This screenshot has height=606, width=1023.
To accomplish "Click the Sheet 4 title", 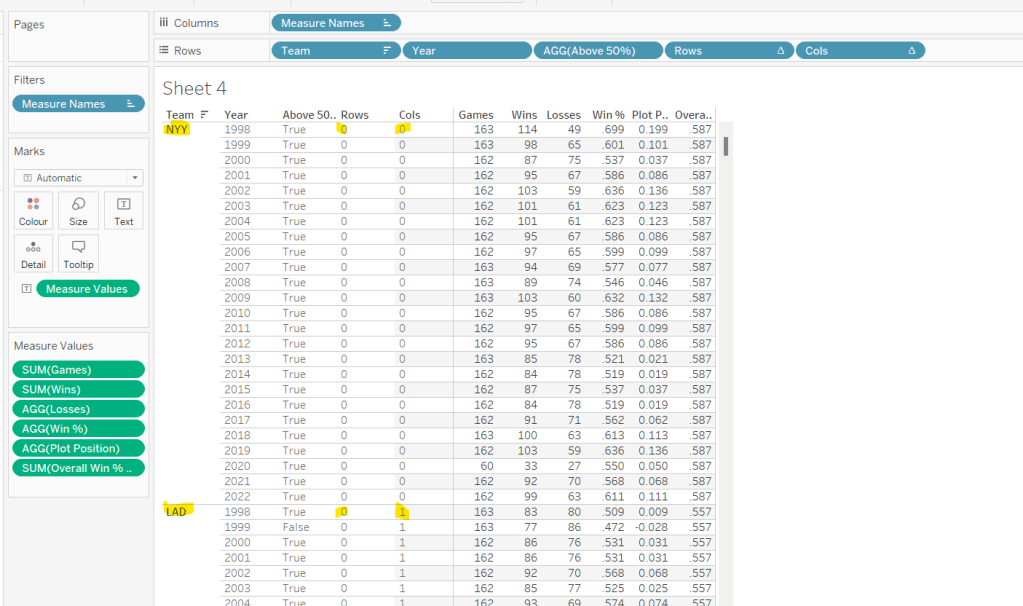I will coord(194,89).
